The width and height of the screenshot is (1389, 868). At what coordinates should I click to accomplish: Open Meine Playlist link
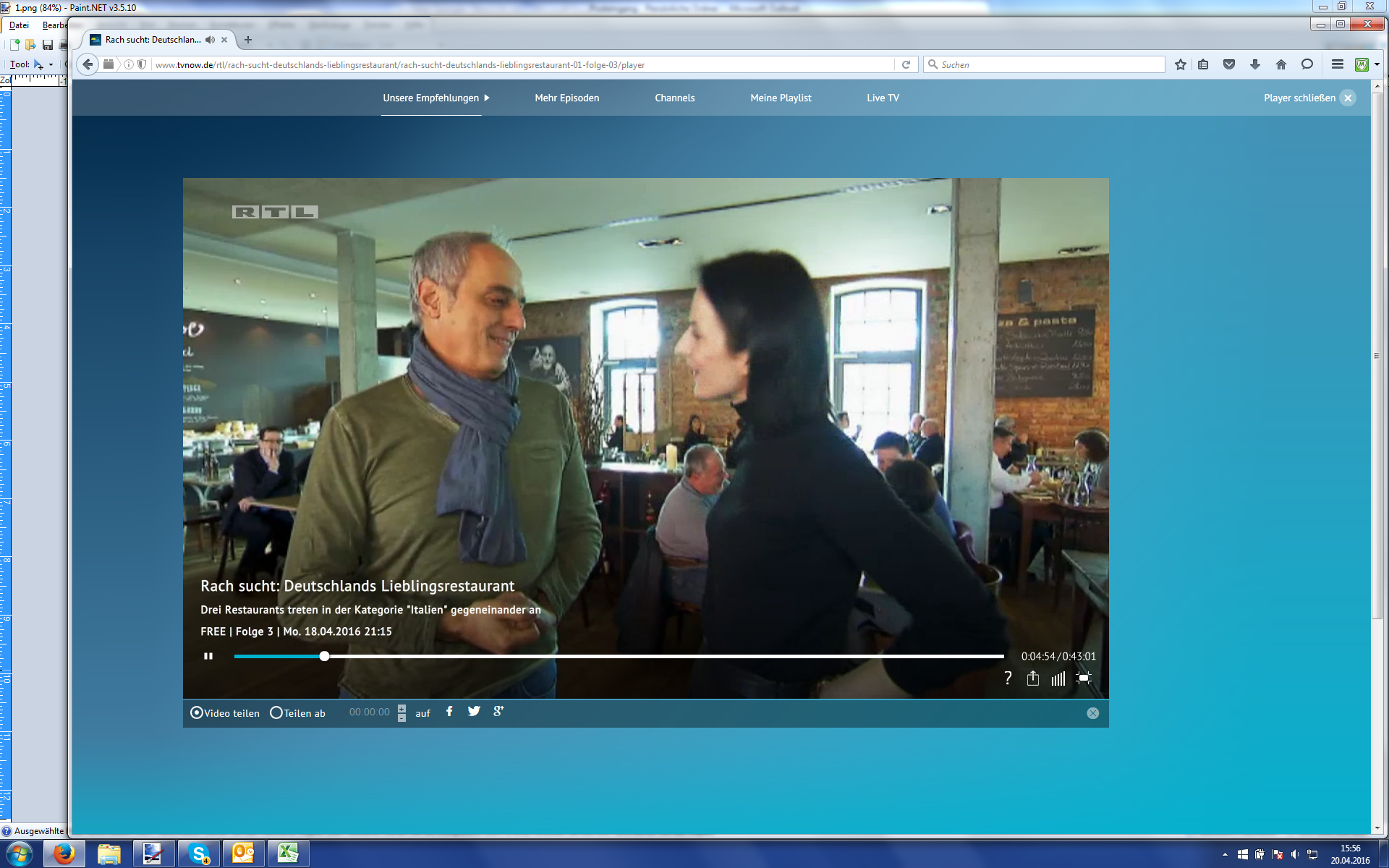pos(781,98)
